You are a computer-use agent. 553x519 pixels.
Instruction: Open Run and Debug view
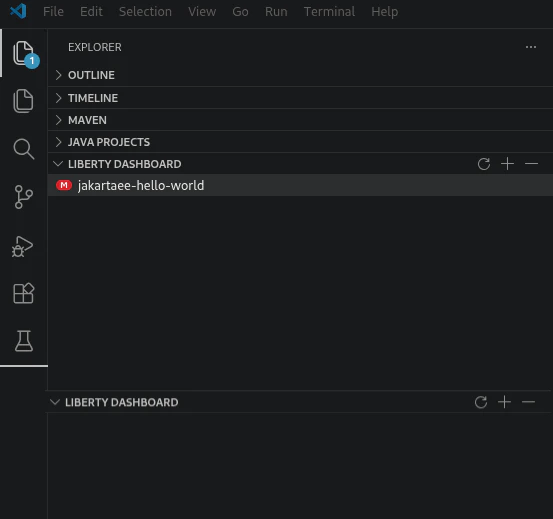(23, 246)
